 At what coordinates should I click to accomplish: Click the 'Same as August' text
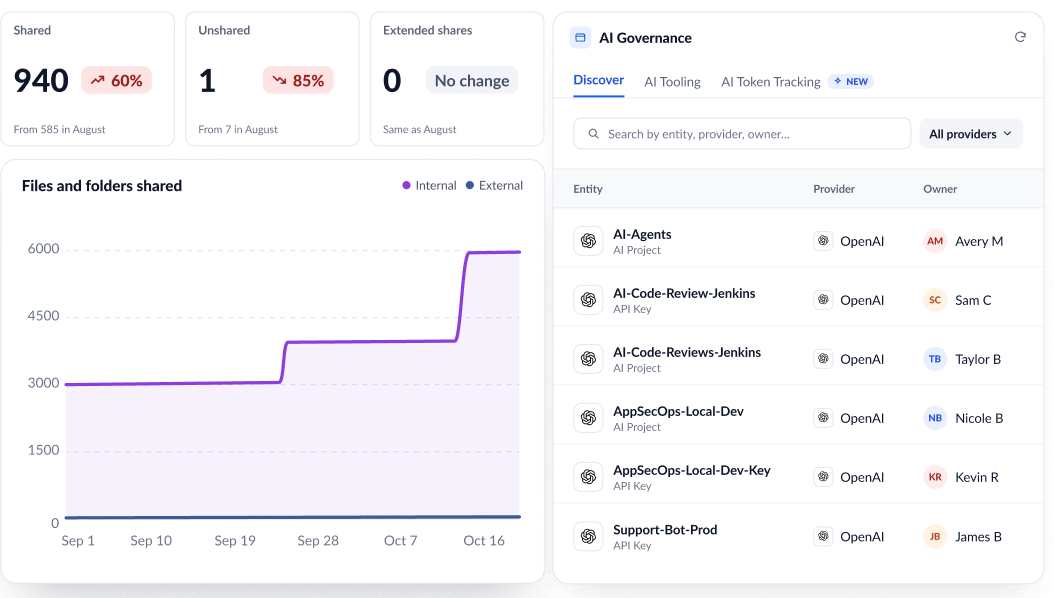click(x=419, y=129)
